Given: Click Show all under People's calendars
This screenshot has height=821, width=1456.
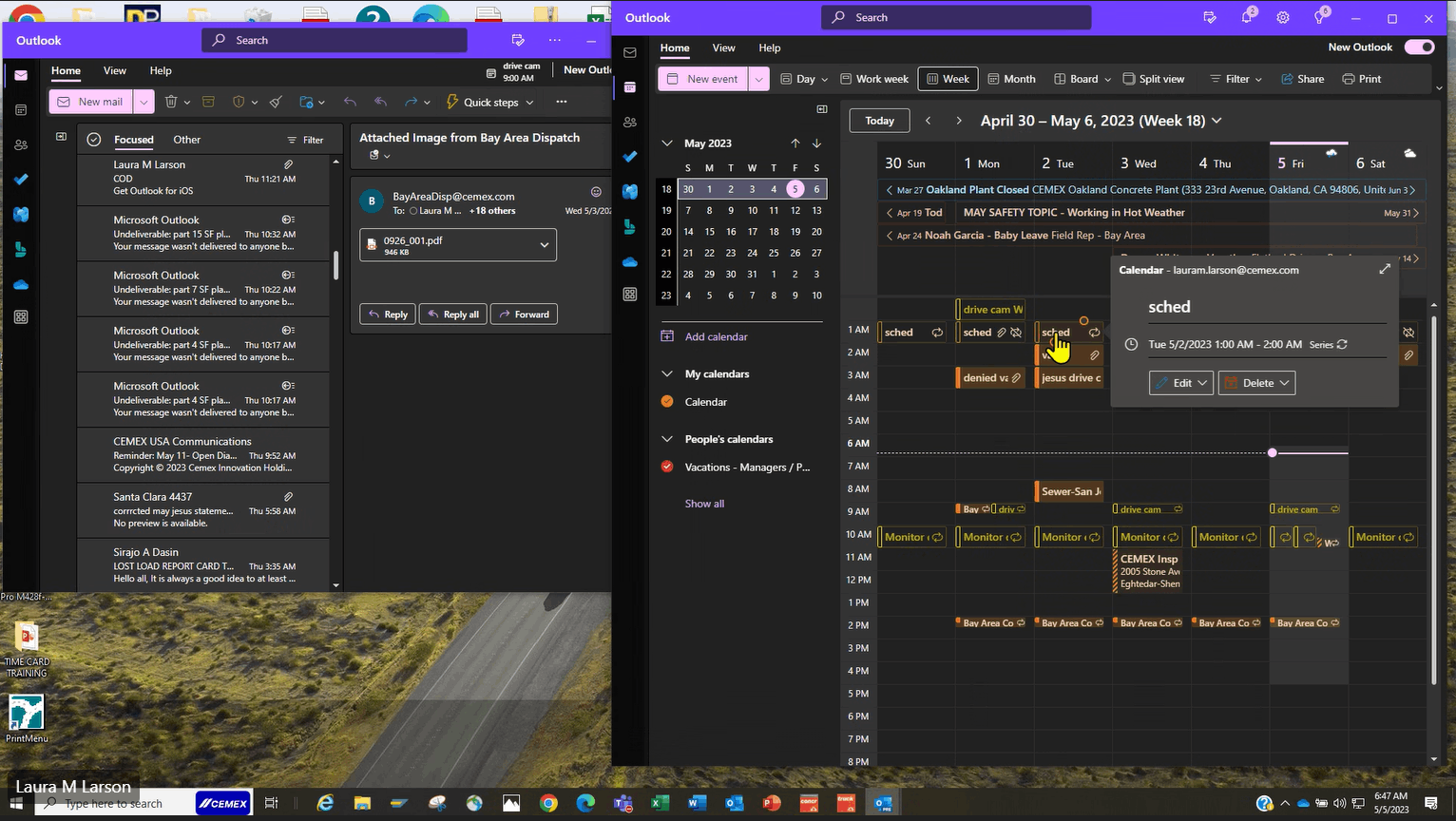Looking at the screenshot, I should [x=704, y=504].
